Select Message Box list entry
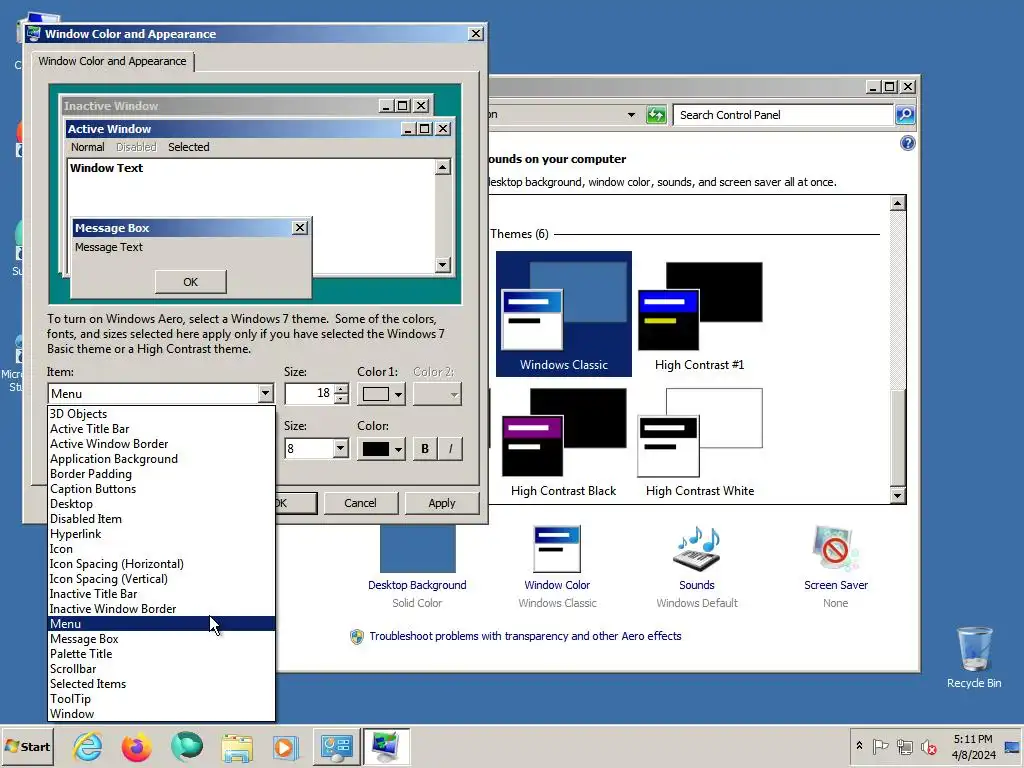 pyautogui.click(x=161, y=639)
